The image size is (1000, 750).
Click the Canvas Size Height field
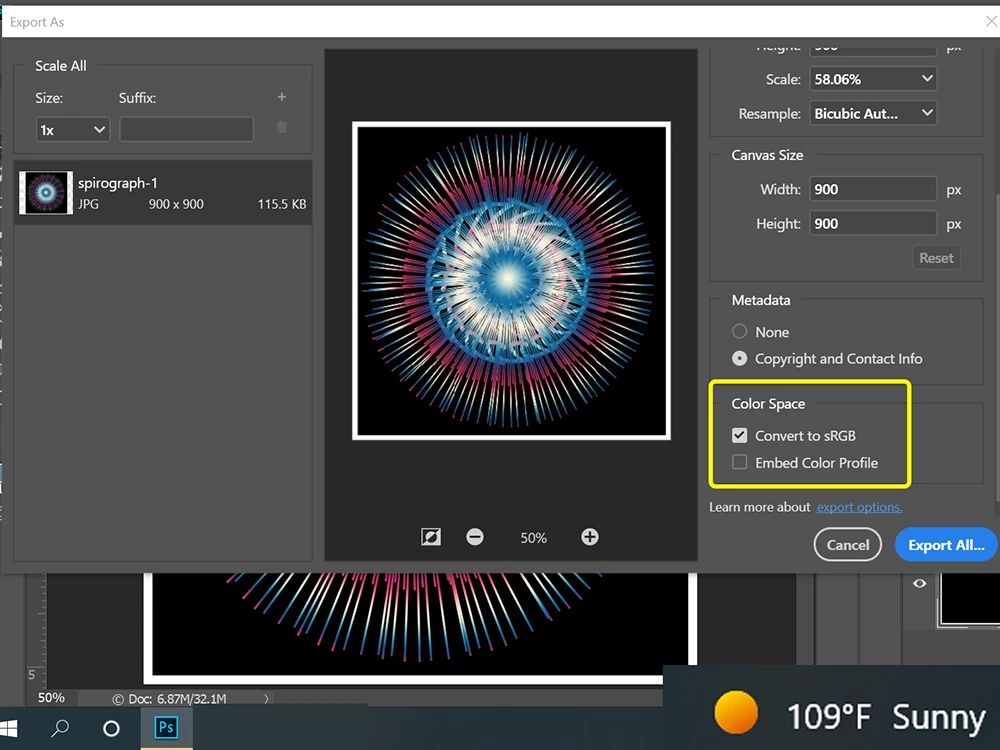[x=873, y=224]
